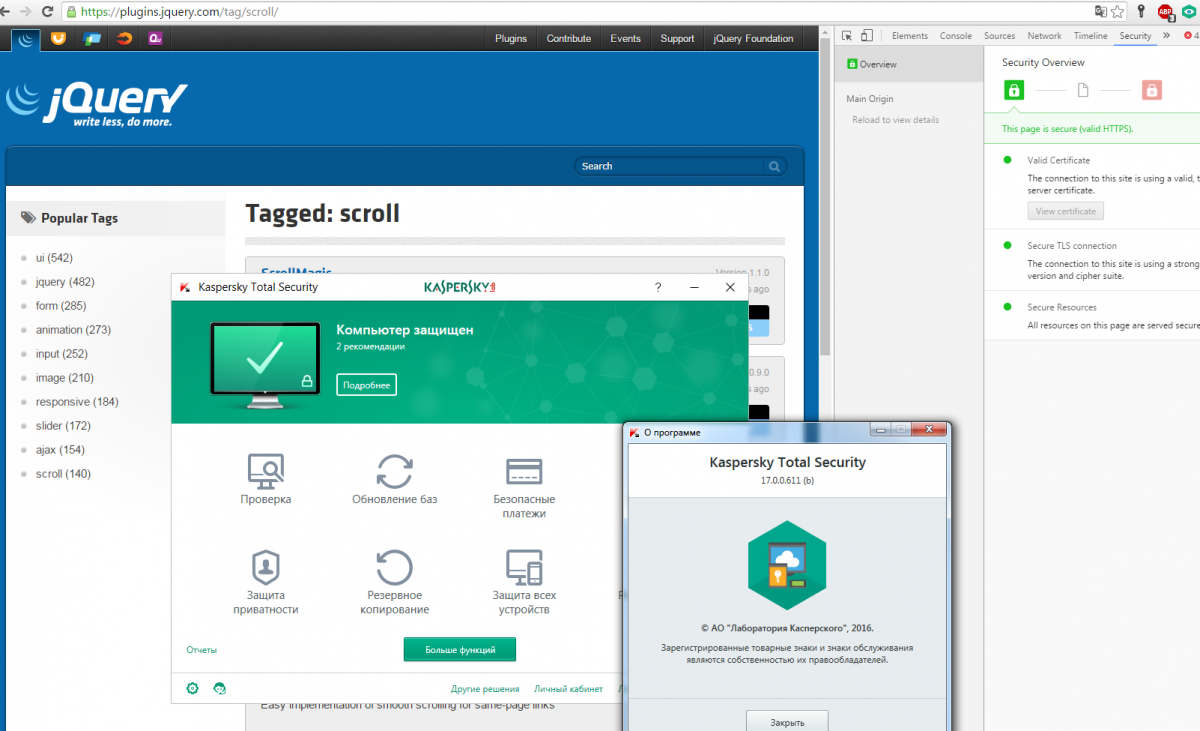Open the Contribute menu on jQuery site
Viewport: 1200px width, 731px height.
[x=569, y=39]
